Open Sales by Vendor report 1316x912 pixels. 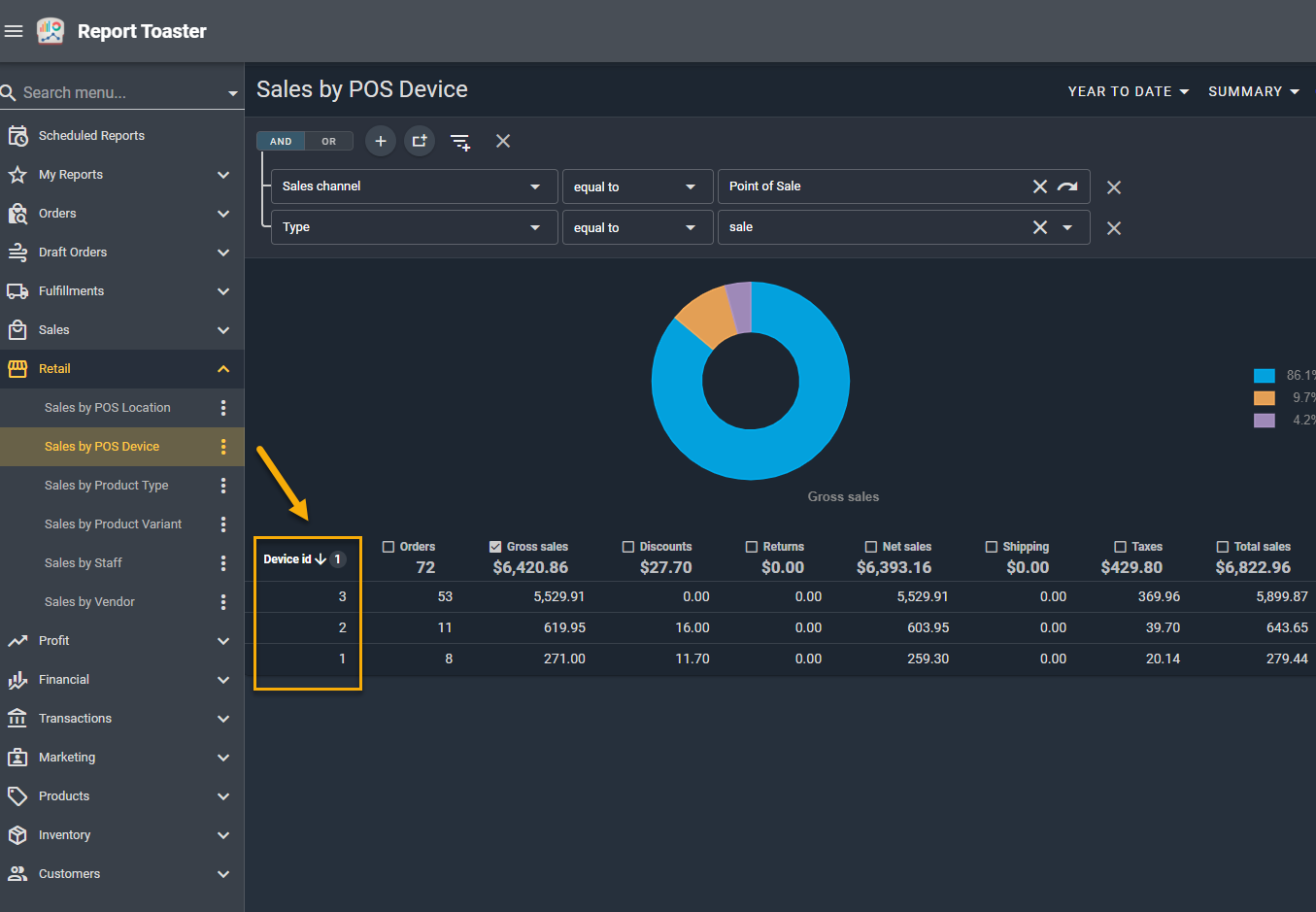pos(89,602)
